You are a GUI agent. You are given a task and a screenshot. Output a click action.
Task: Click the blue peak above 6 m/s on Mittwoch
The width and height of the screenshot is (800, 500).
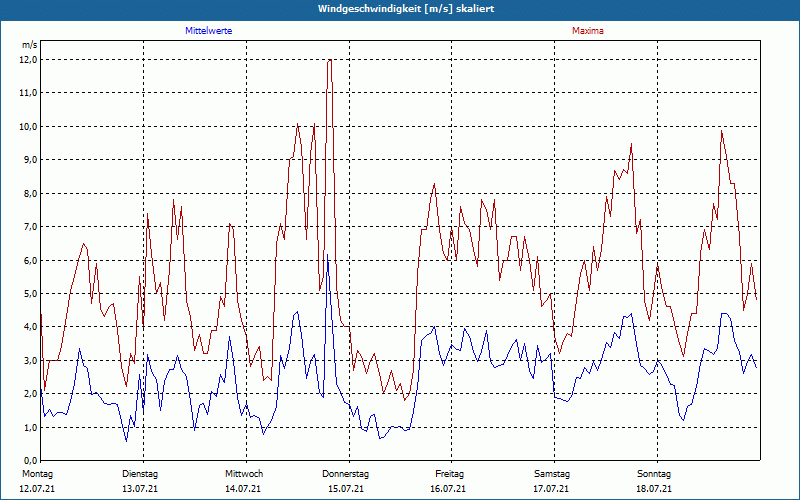pos(328,255)
